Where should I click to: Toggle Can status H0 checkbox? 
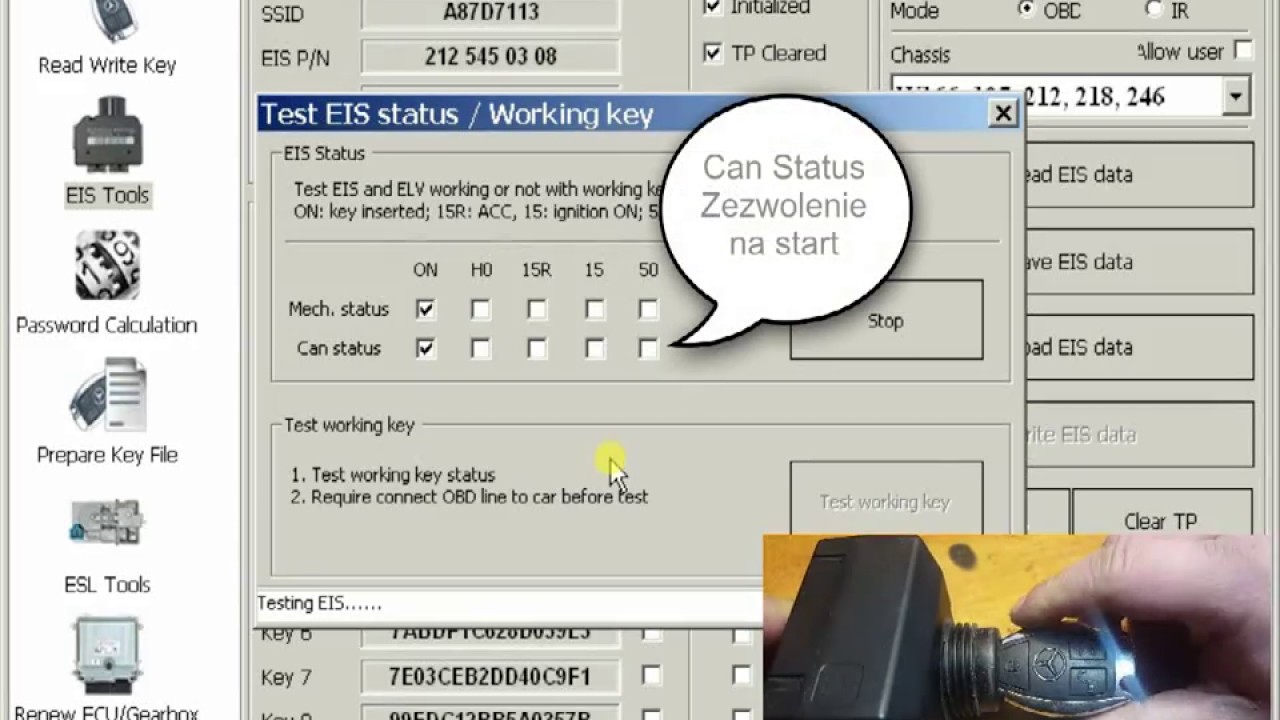(x=481, y=349)
